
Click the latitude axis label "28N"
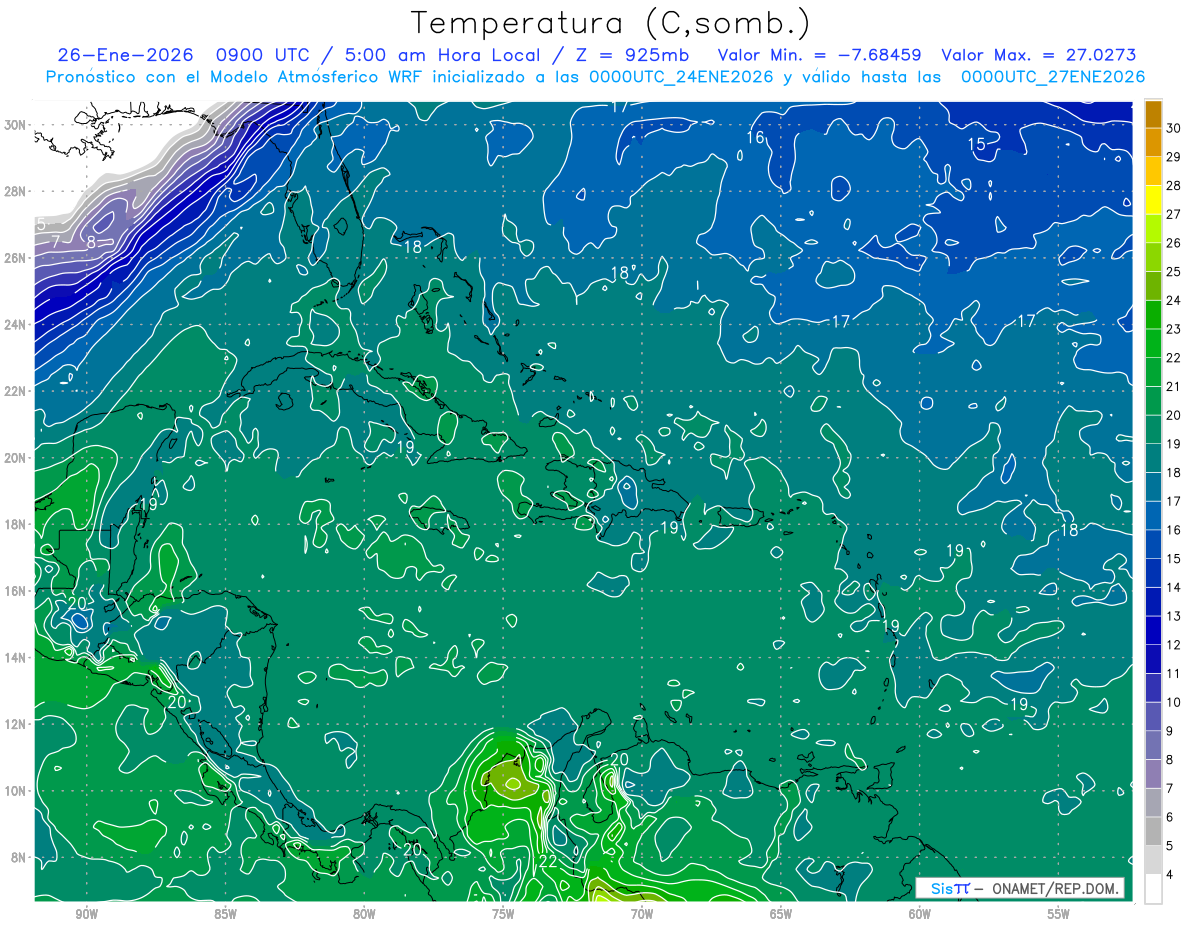click(16, 191)
